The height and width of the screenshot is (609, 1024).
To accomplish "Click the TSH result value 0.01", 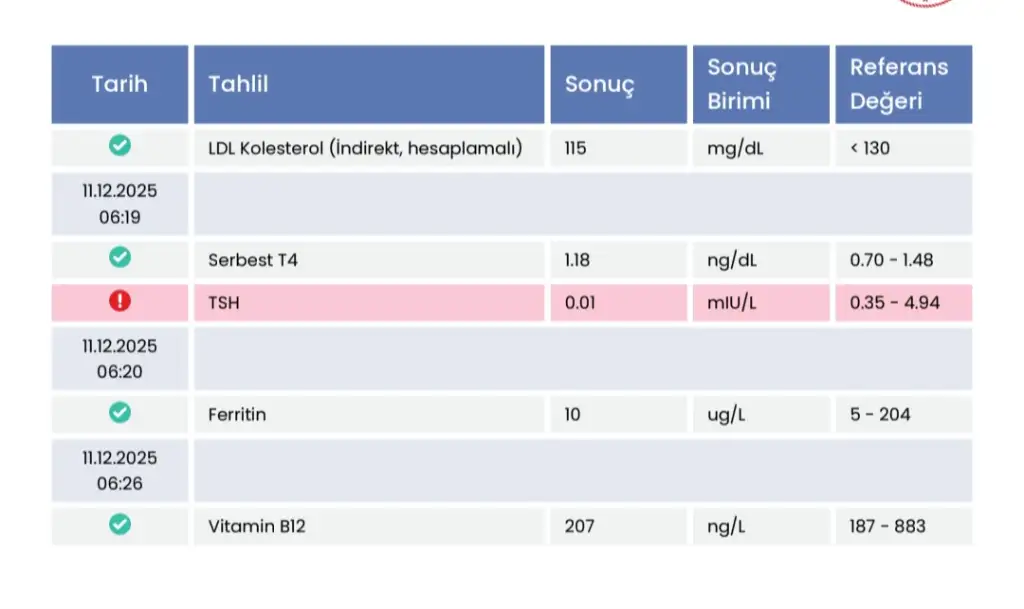I will pos(579,302).
